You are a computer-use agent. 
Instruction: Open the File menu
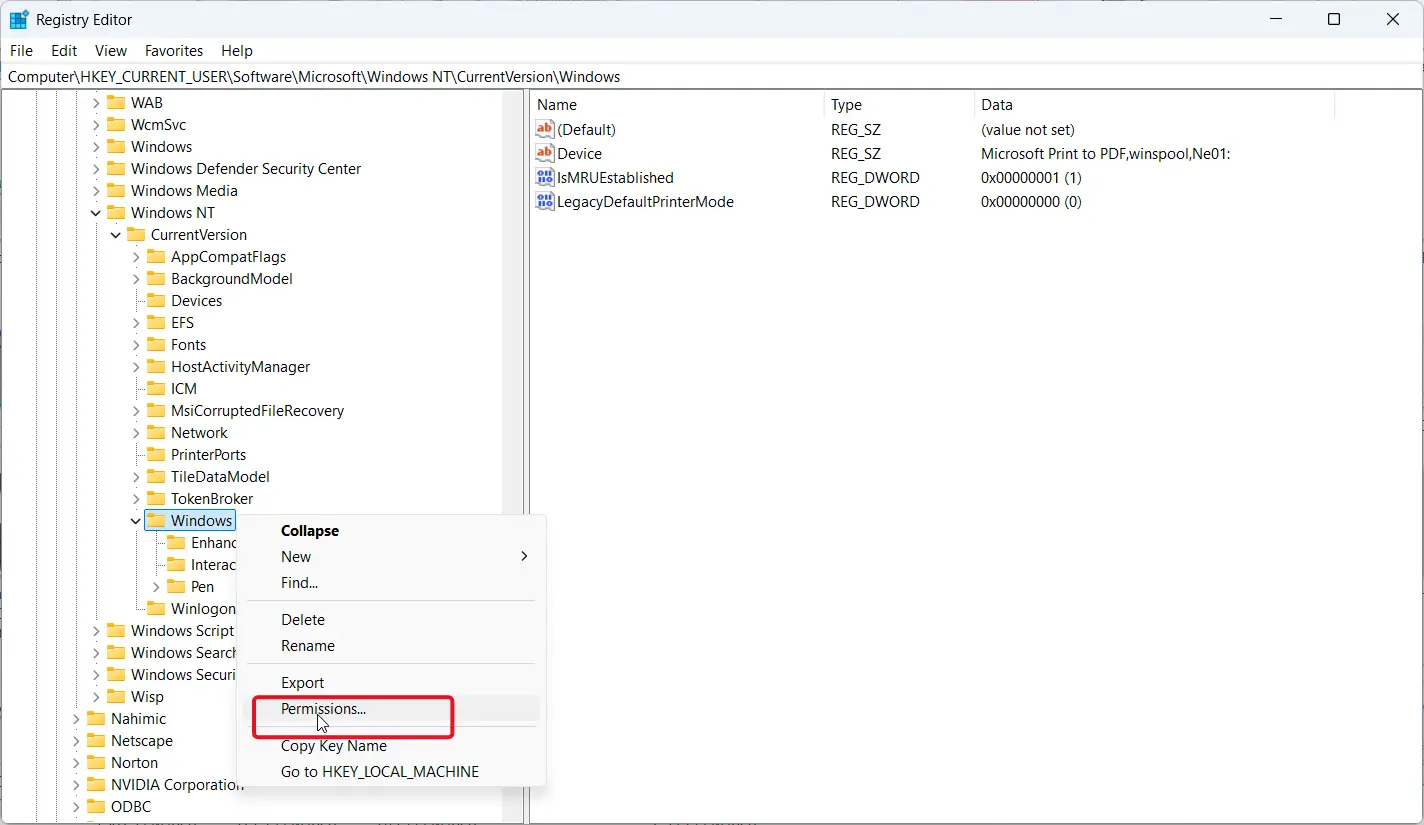point(21,50)
